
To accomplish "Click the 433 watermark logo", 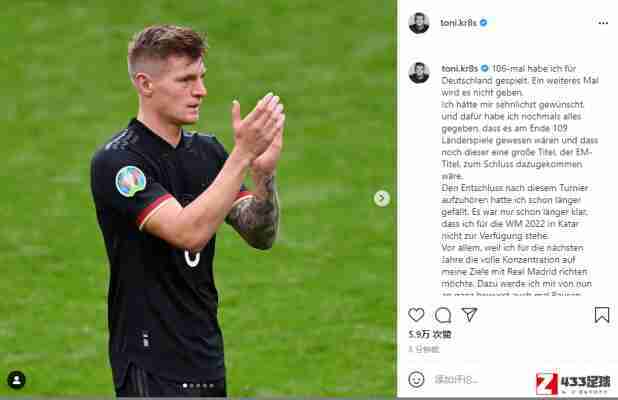I will click(x=573, y=383).
